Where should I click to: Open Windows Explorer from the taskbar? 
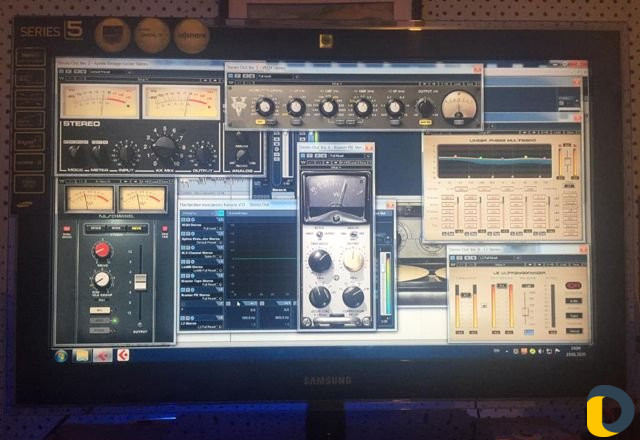(81, 356)
